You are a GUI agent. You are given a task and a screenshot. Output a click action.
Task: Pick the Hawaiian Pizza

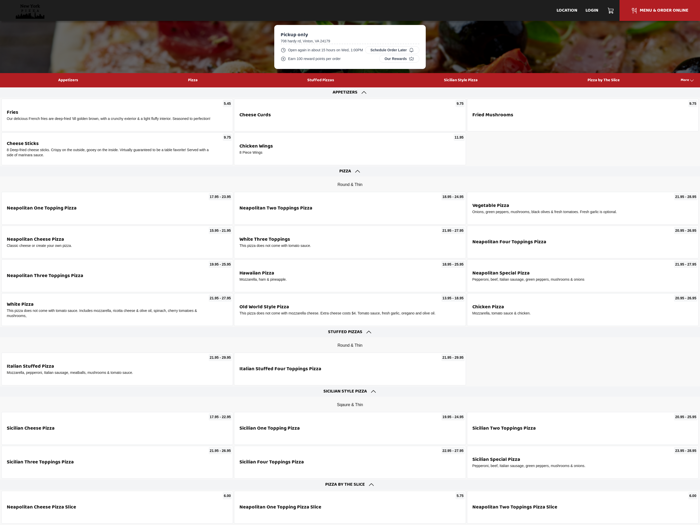(350, 276)
